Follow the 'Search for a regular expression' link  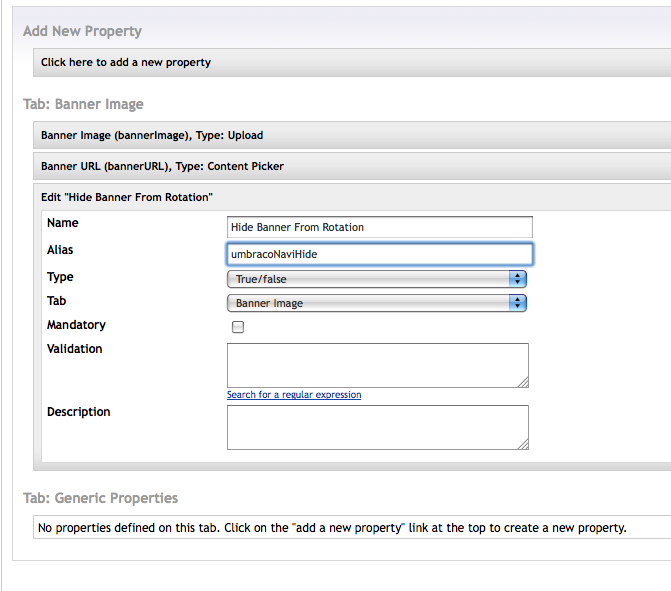pos(294,395)
